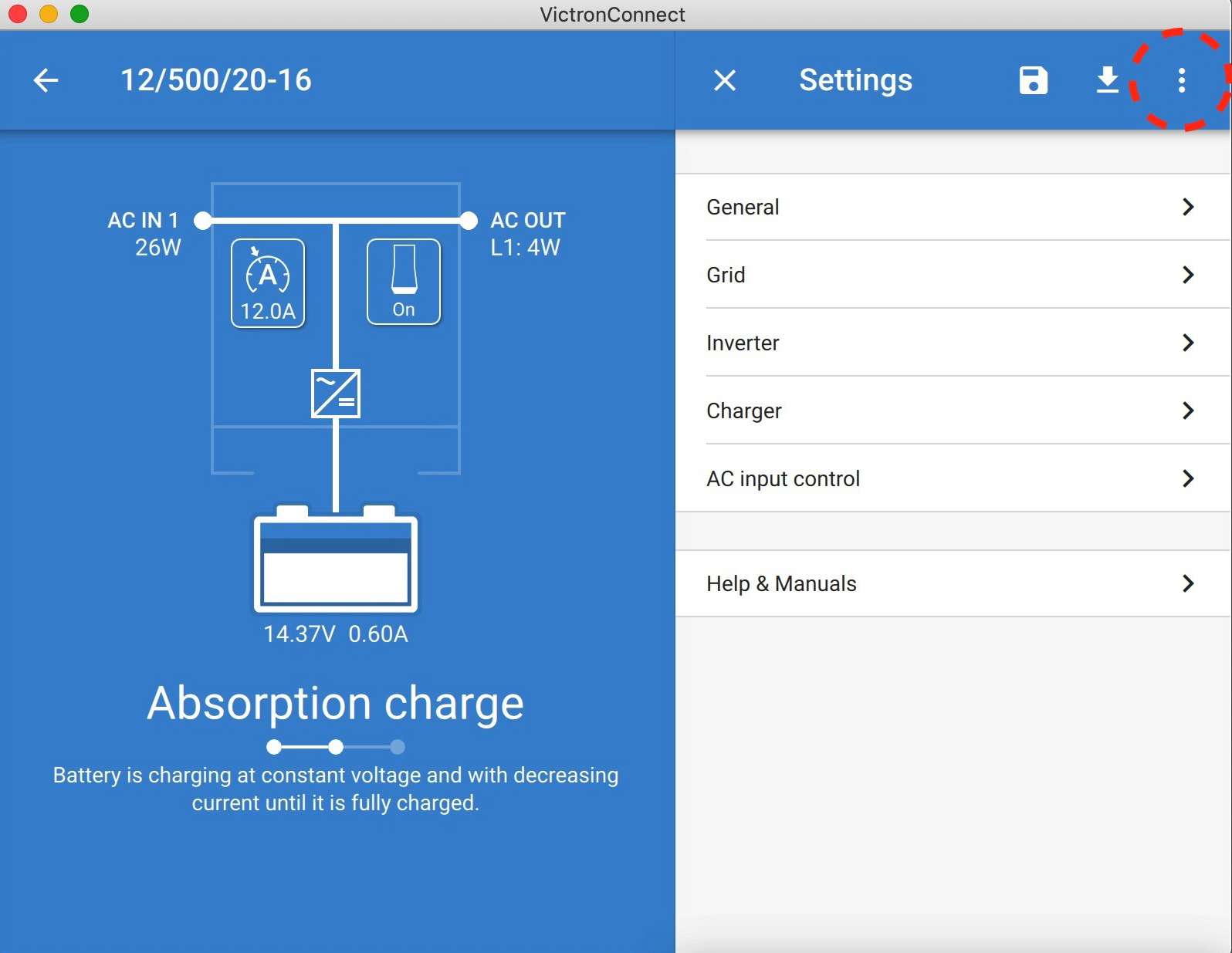
Task: Click the load settings download icon
Action: click(1107, 80)
